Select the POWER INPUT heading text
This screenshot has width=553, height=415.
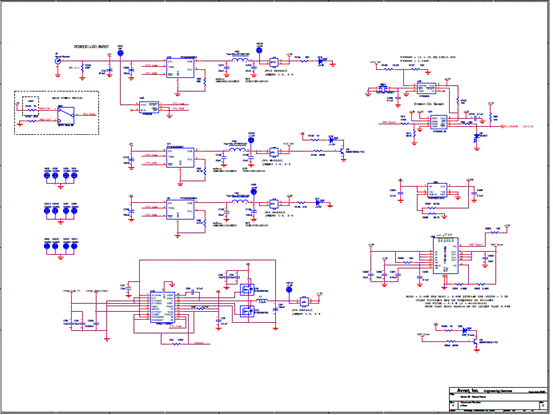[91, 47]
